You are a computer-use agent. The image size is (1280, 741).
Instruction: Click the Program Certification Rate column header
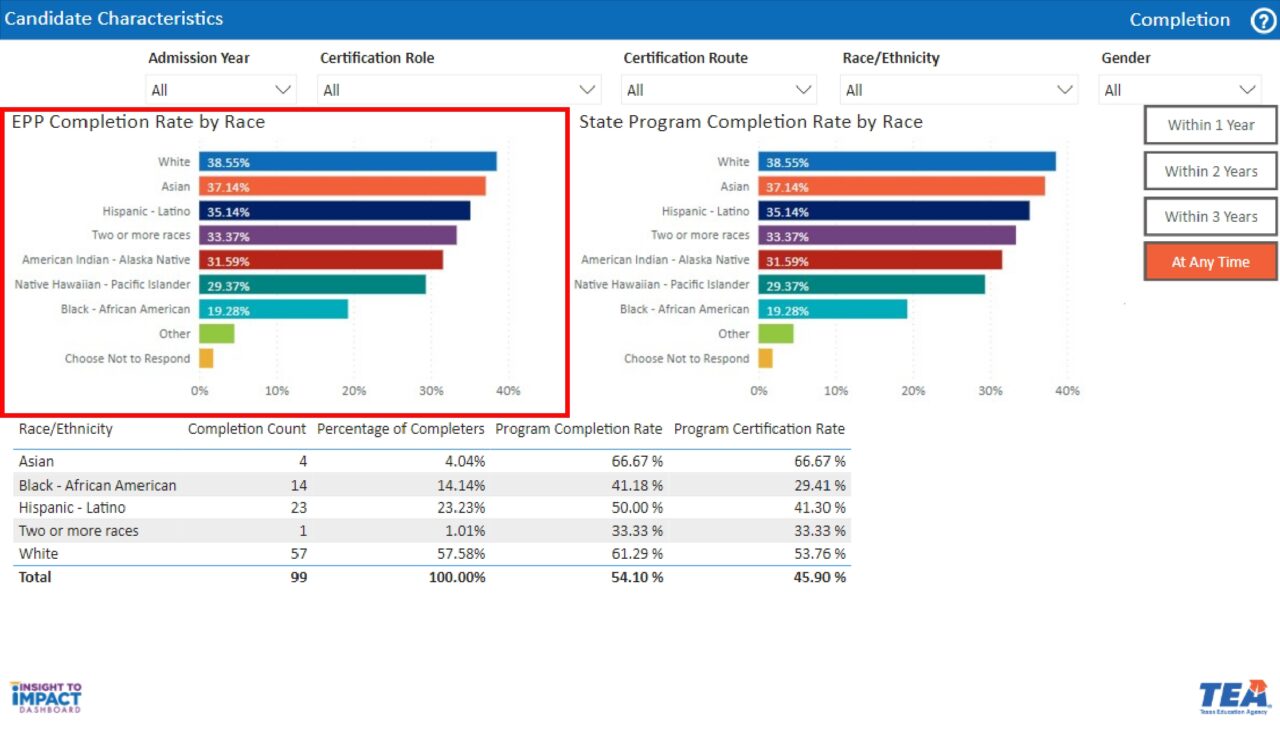(759, 429)
